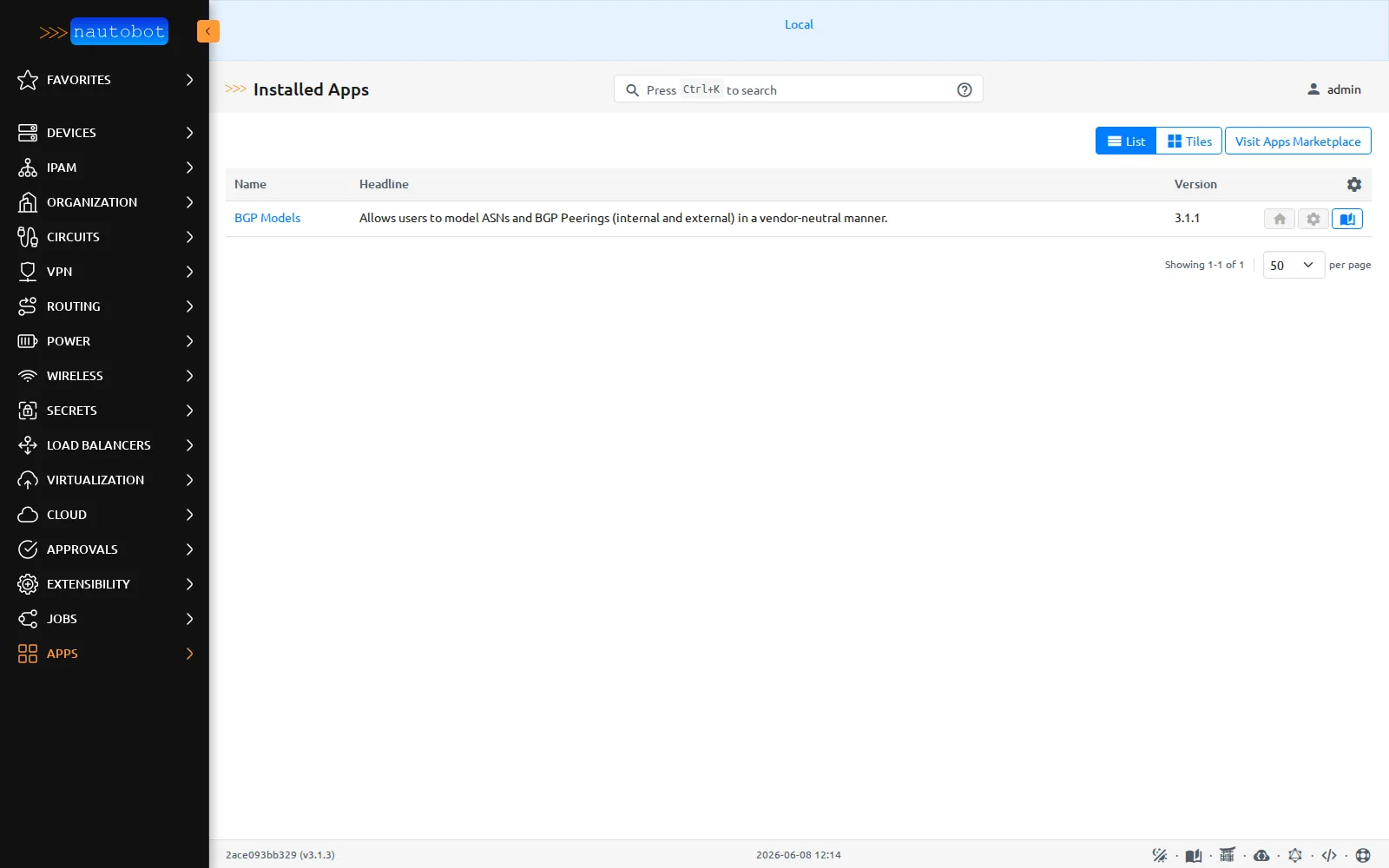Click the BGP Models configuration gear button
Viewport: 1389px width, 868px height.
tap(1313, 219)
